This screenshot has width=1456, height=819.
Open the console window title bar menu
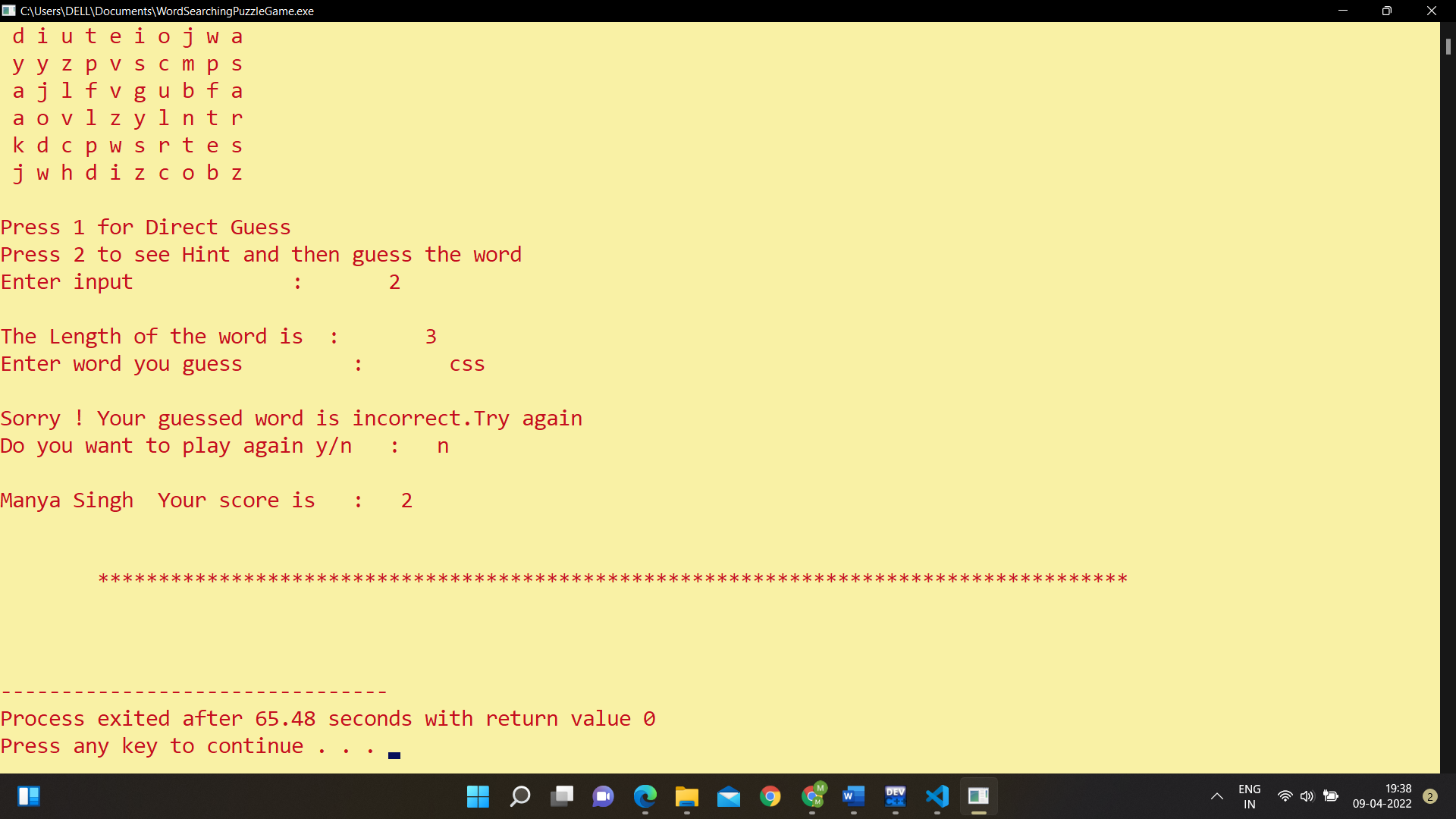[x=8, y=11]
